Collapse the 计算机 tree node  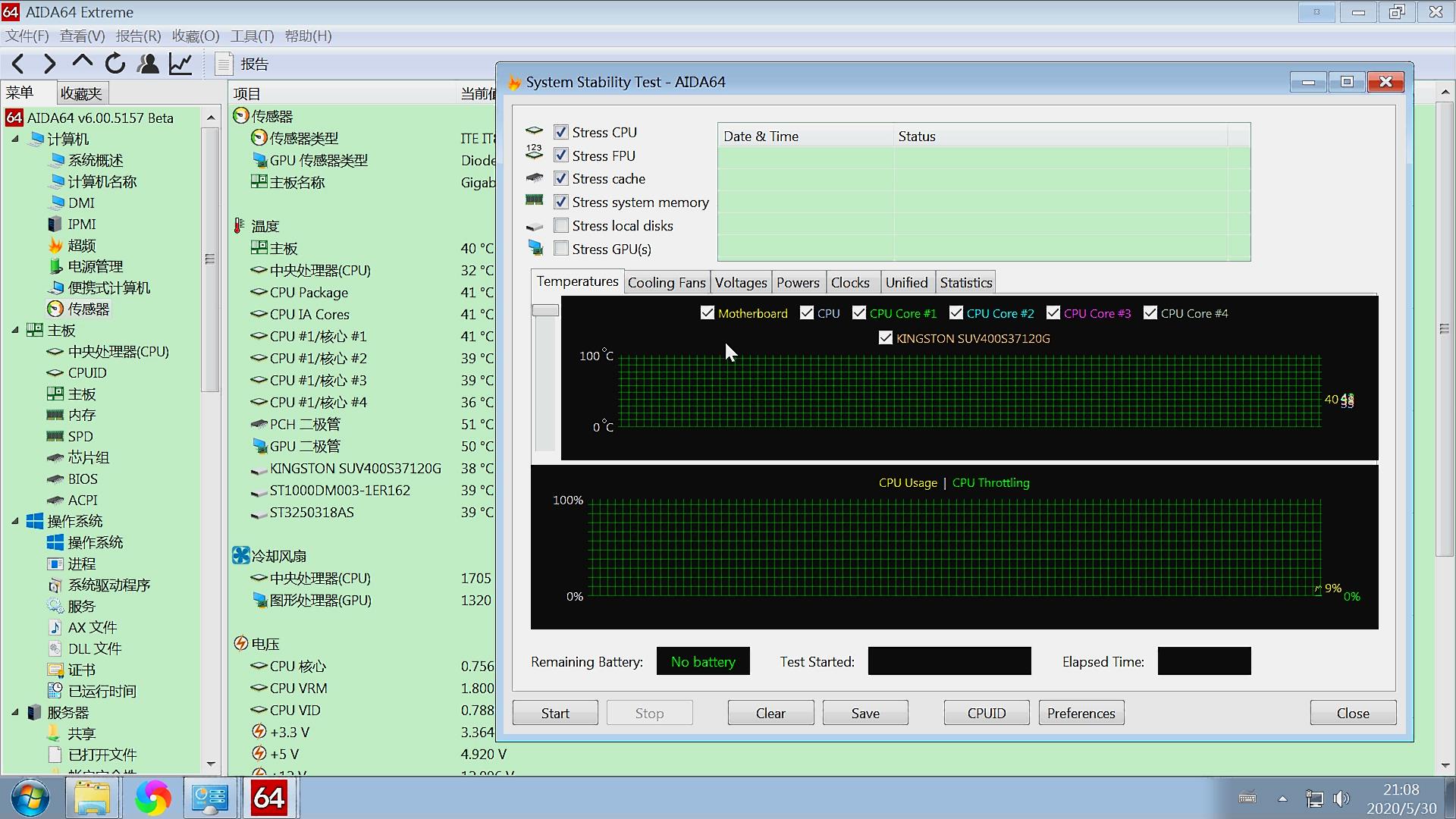point(15,139)
